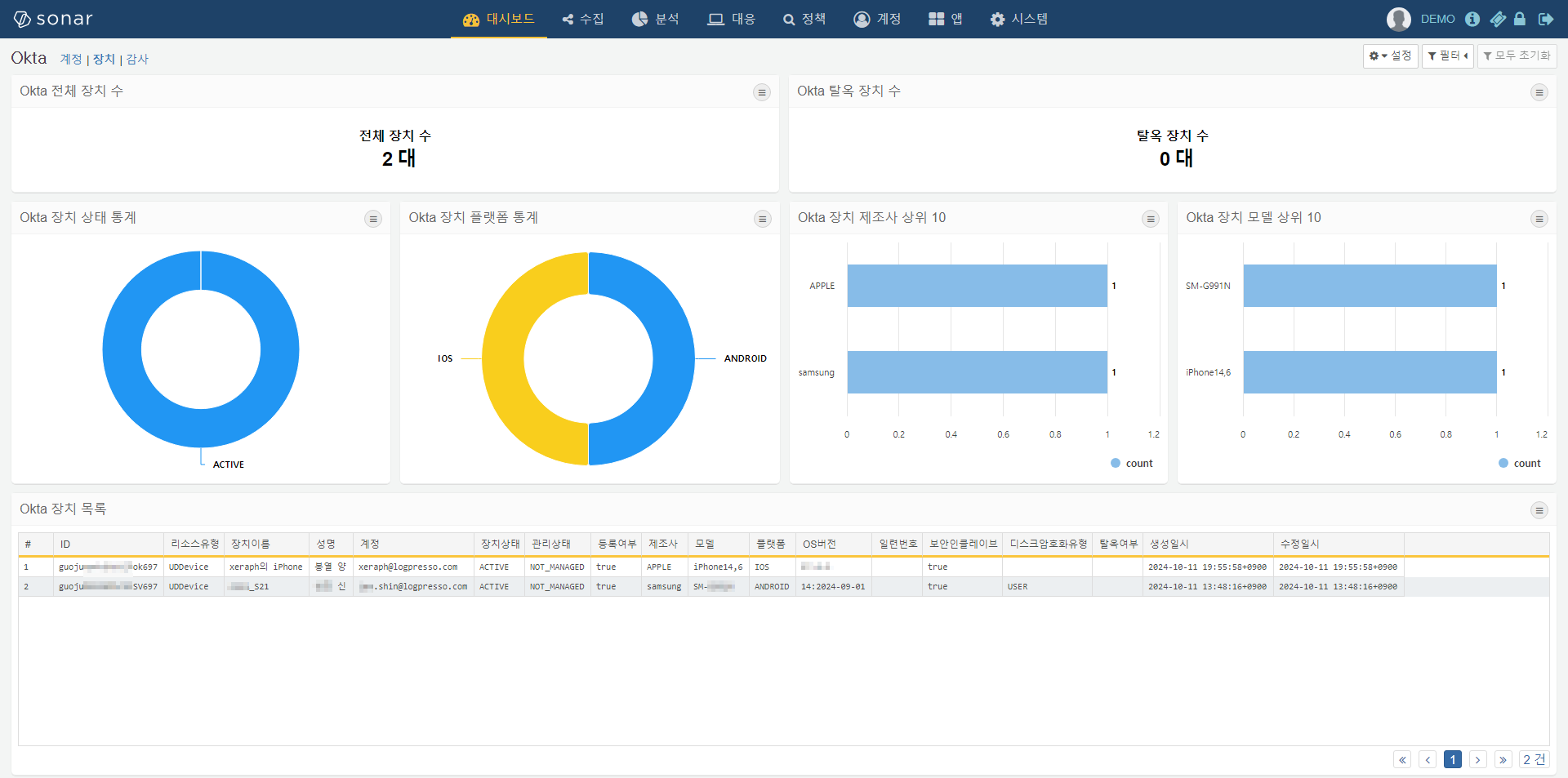Open menu icon of Okta 장치 목록 panel
The height and width of the screenshot is (778, 1568).
1539,510
